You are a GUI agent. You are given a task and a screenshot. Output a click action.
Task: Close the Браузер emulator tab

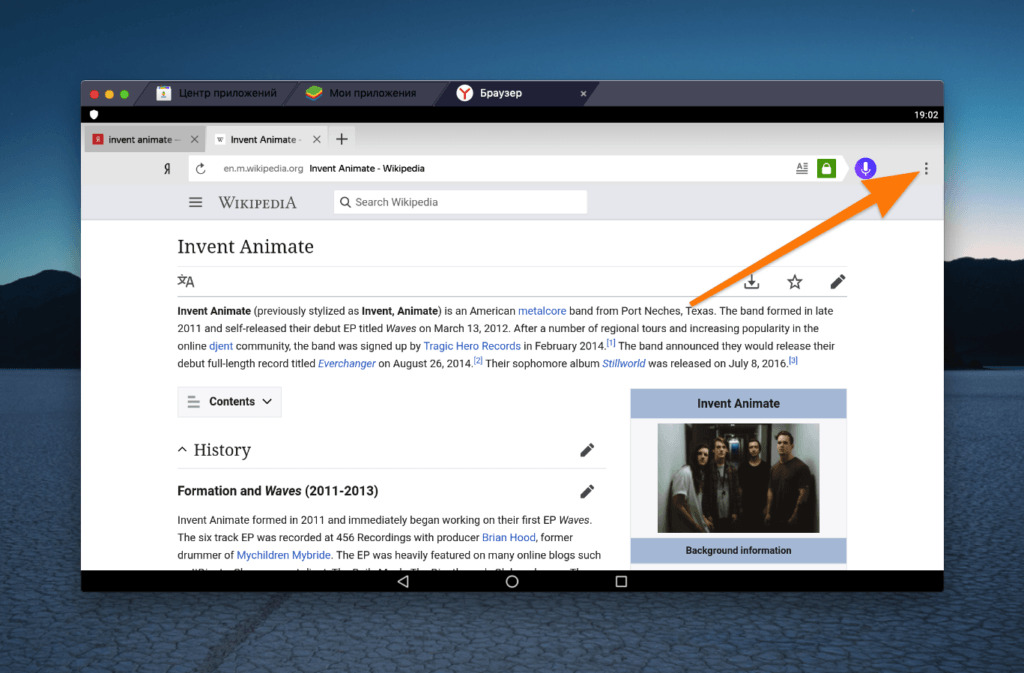pyautogui.click(x=583, y=93)
